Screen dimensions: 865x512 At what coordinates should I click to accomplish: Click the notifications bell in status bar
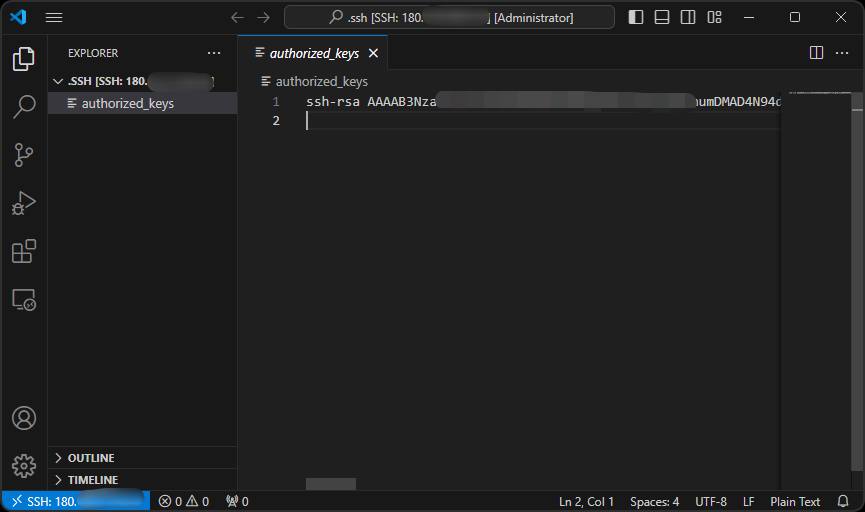843,501
